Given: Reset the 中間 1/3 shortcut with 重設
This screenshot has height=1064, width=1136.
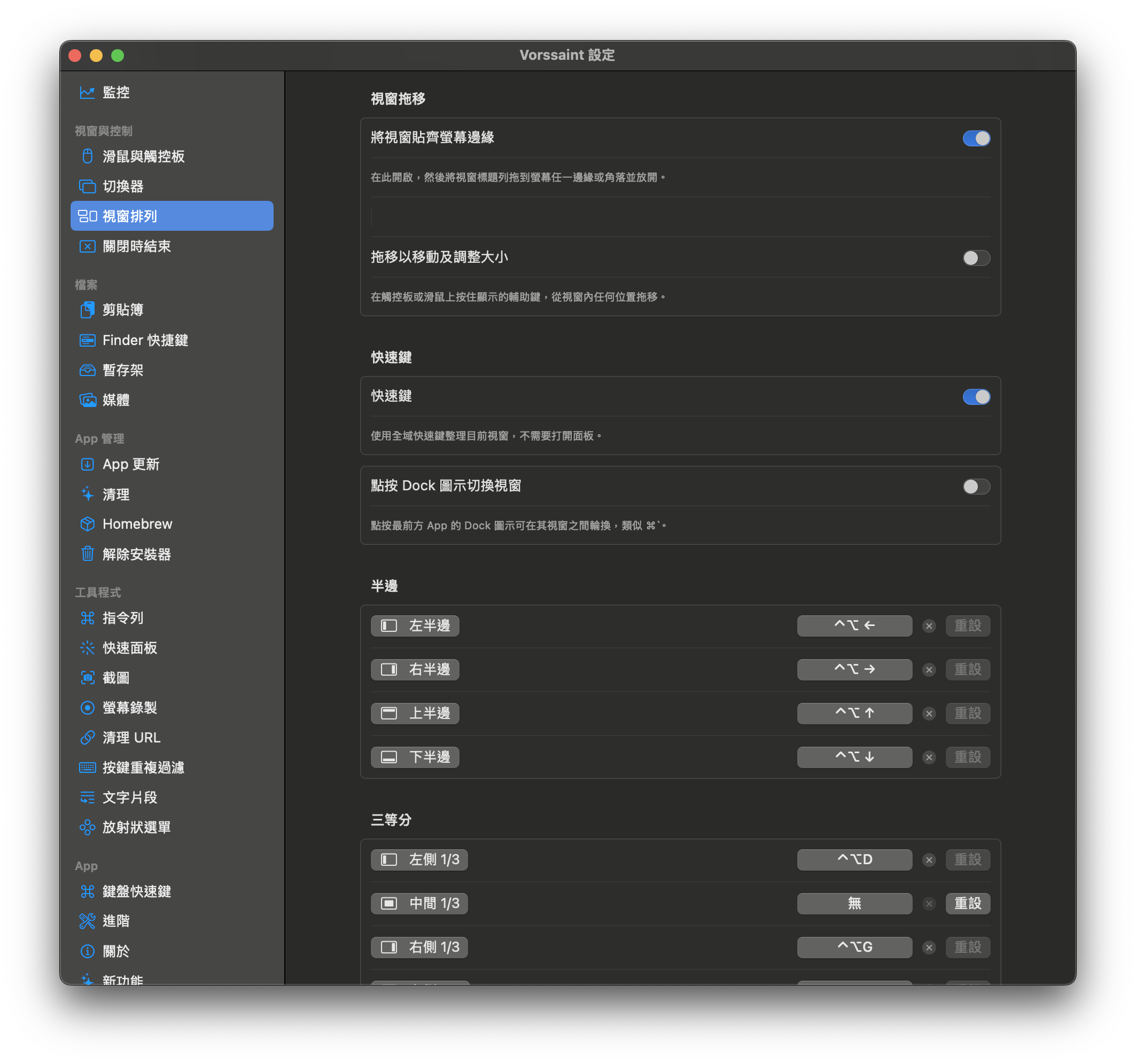Looking at the screenshot, I should point(968,904).
